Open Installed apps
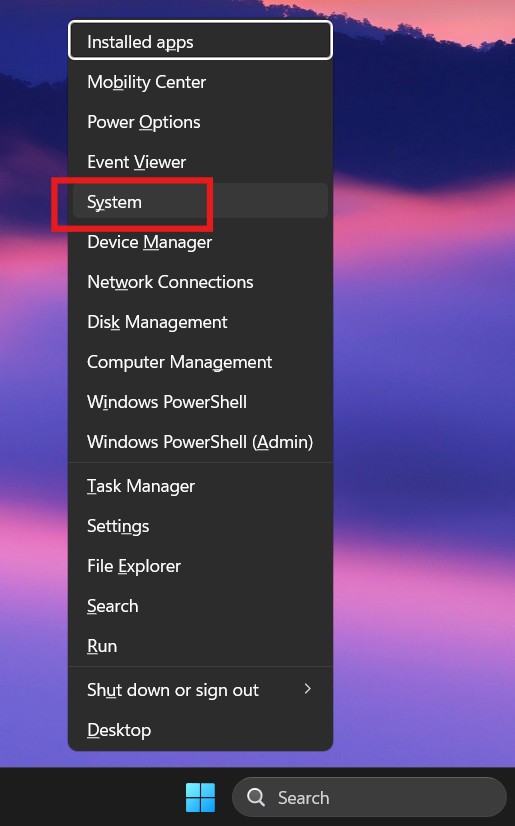This screenshot has height=826, width=515. [200, 41]
